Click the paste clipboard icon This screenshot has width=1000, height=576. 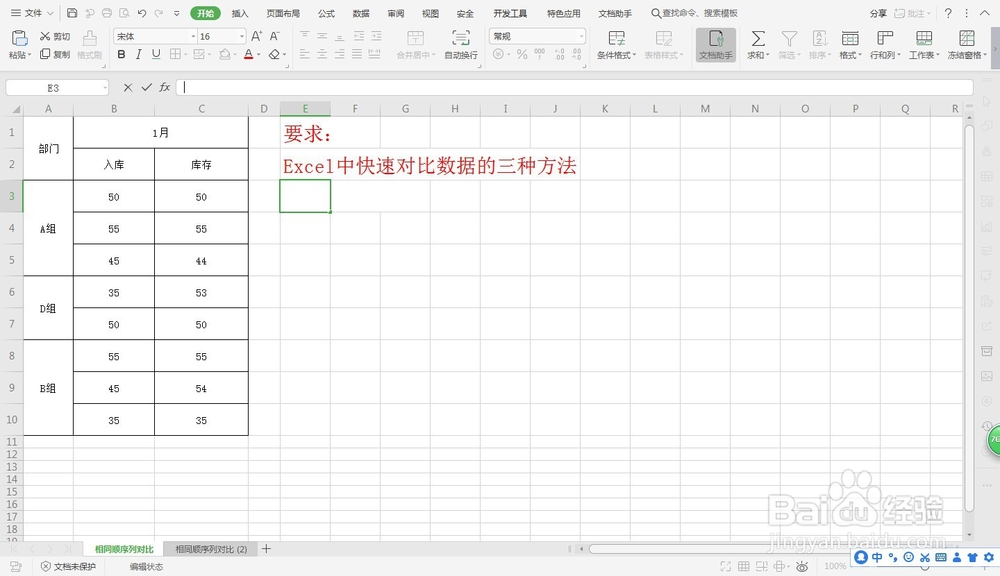coord(20,38)
